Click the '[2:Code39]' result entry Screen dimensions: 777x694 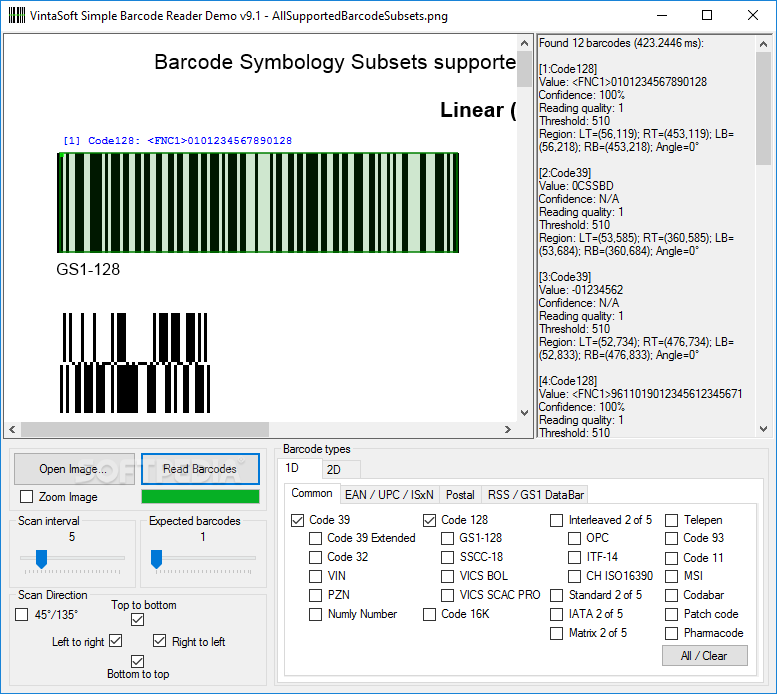(565, 173)
